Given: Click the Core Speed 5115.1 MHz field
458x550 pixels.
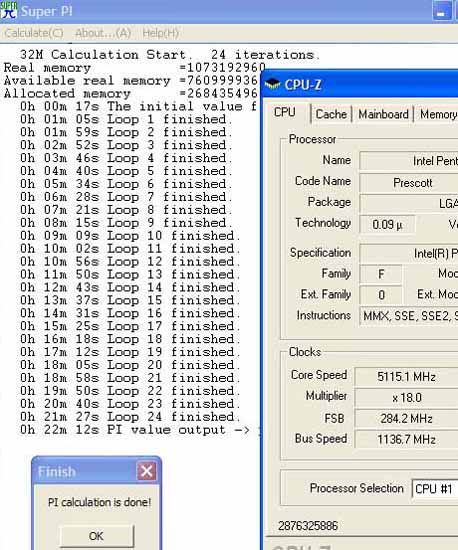Looking at the screenshot, I should (406, 377).
